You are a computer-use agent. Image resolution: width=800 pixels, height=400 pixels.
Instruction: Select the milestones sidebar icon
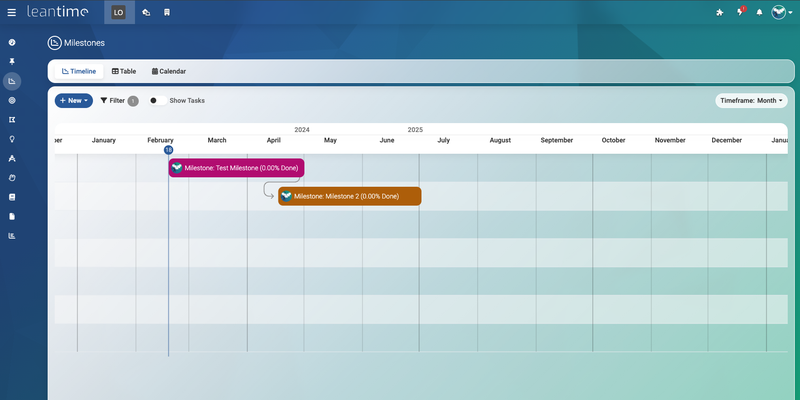pos(12,81)
